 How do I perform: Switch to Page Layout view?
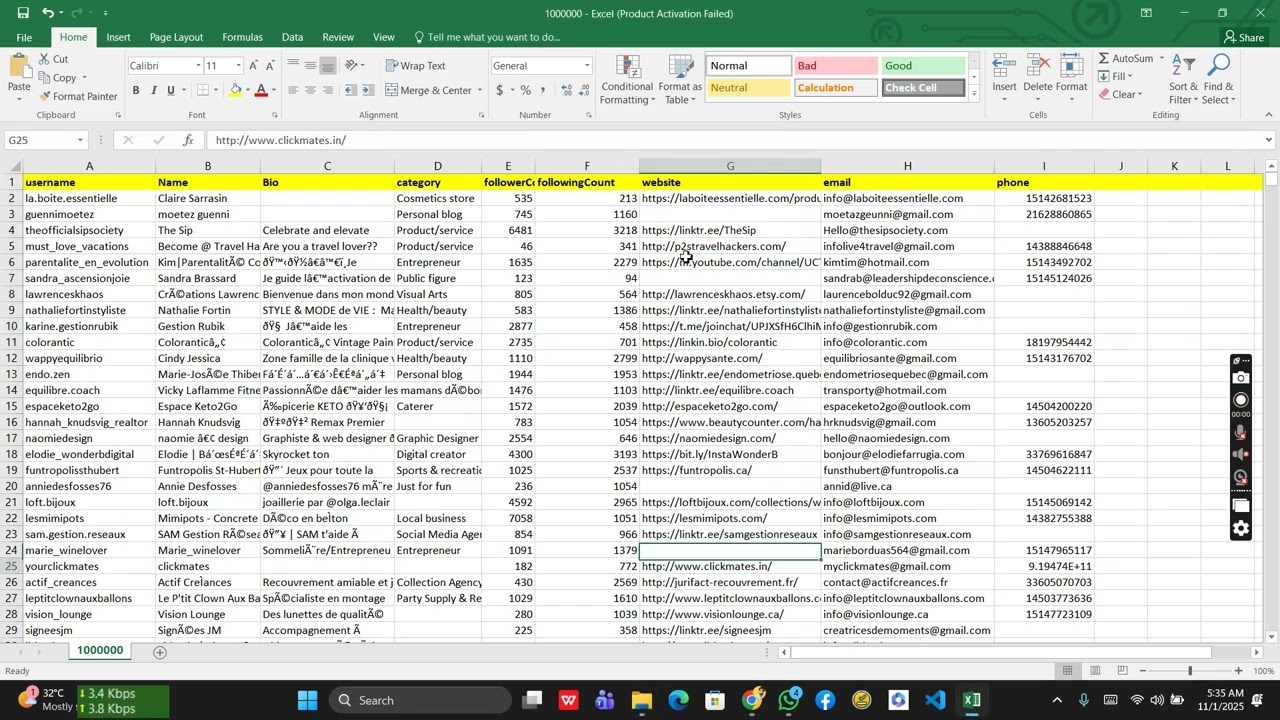tap(1095, 671)
